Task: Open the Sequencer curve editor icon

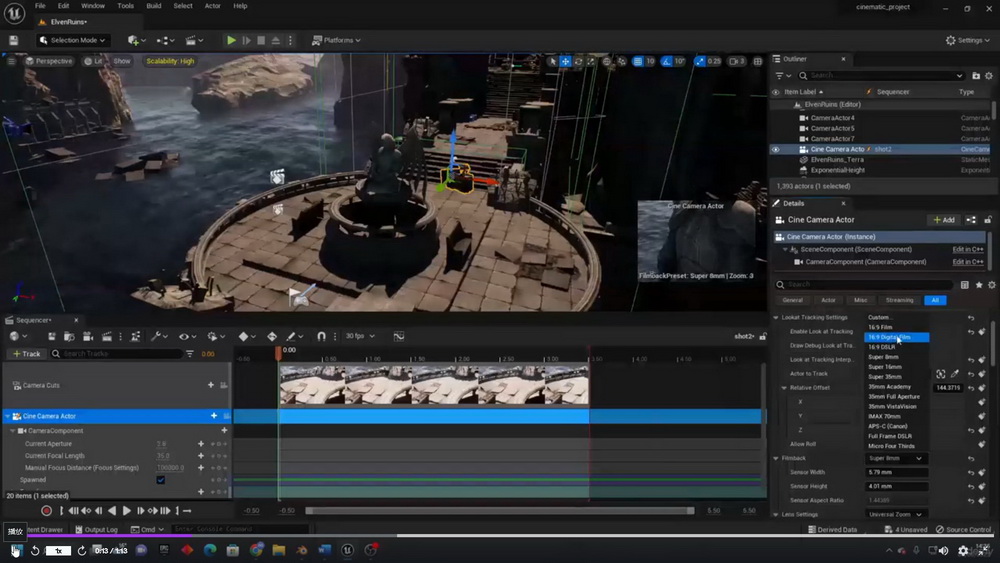Action: [399, 336]
